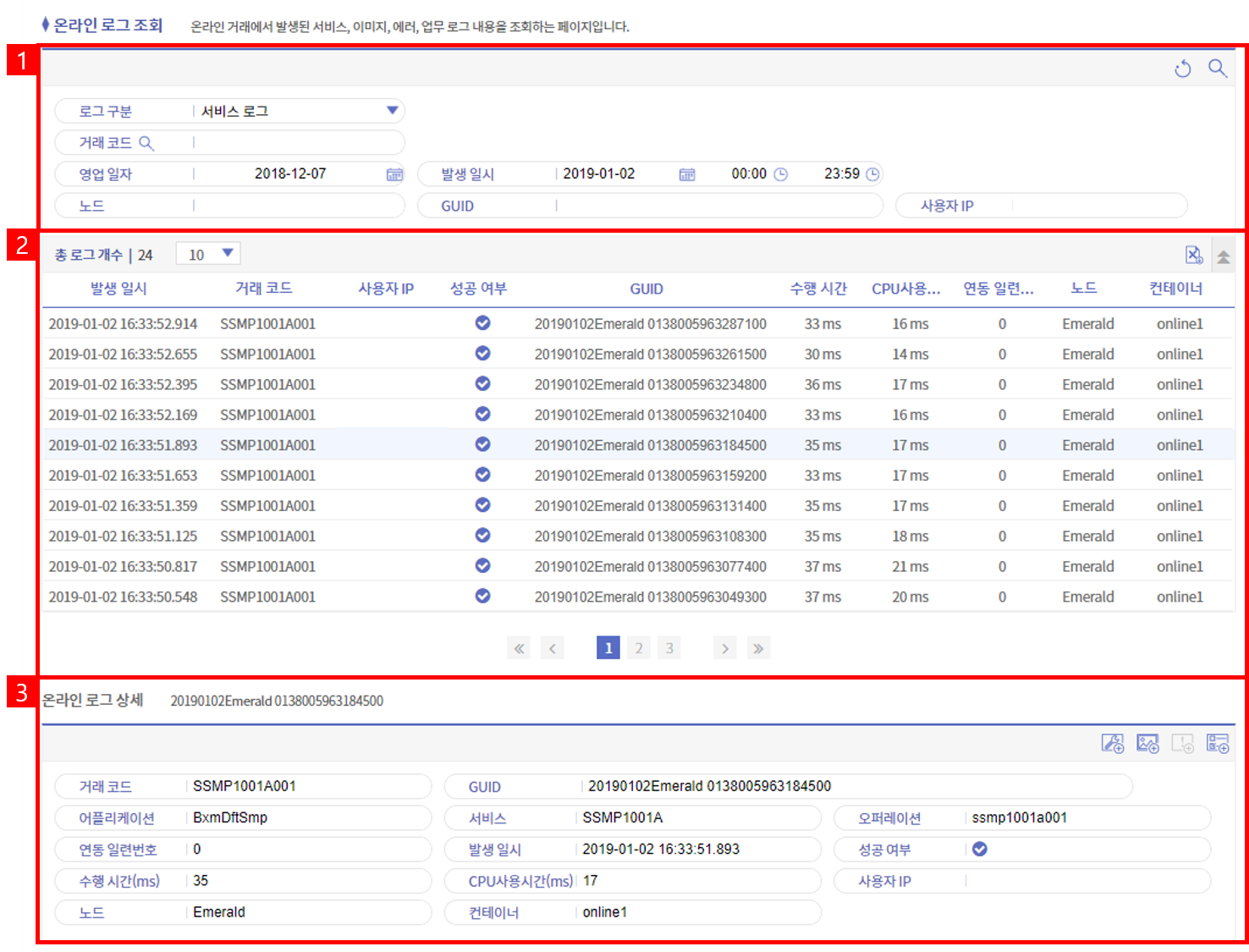Click success check icon in row 16:33:52.395
1249x952 pixels.
482,383
